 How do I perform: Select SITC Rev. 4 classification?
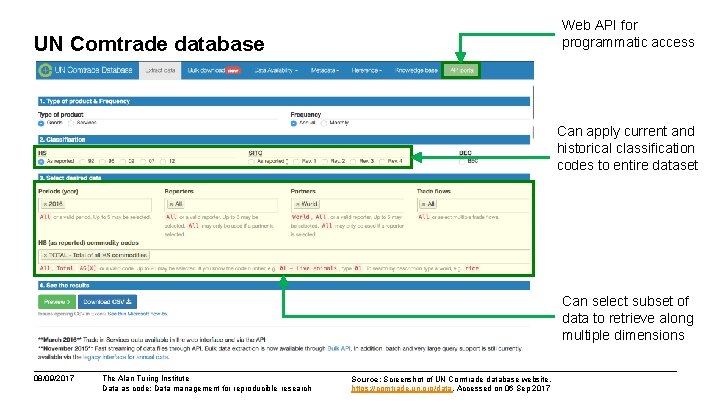[x=382, y=162]
